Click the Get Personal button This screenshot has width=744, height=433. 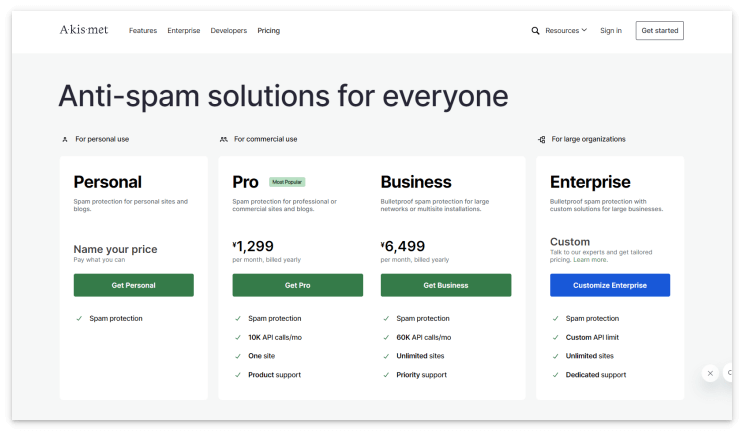[133, 285]
